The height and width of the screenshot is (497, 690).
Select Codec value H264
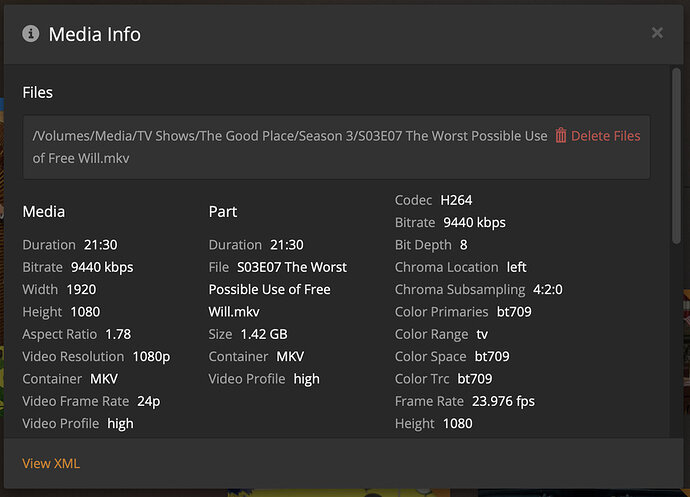(x=456, y=200)
